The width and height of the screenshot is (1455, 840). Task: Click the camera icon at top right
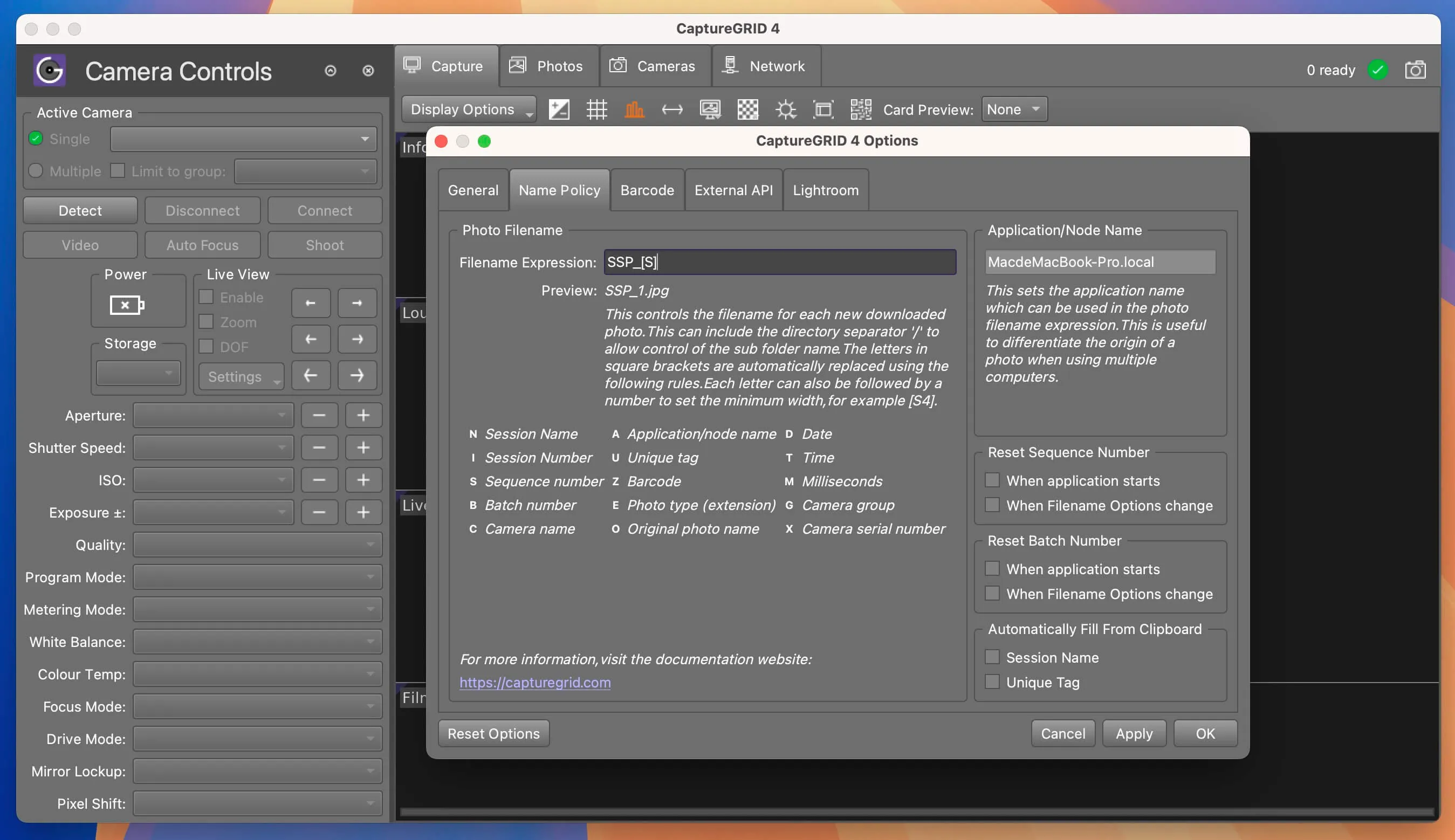click(x=1415, y=71)
